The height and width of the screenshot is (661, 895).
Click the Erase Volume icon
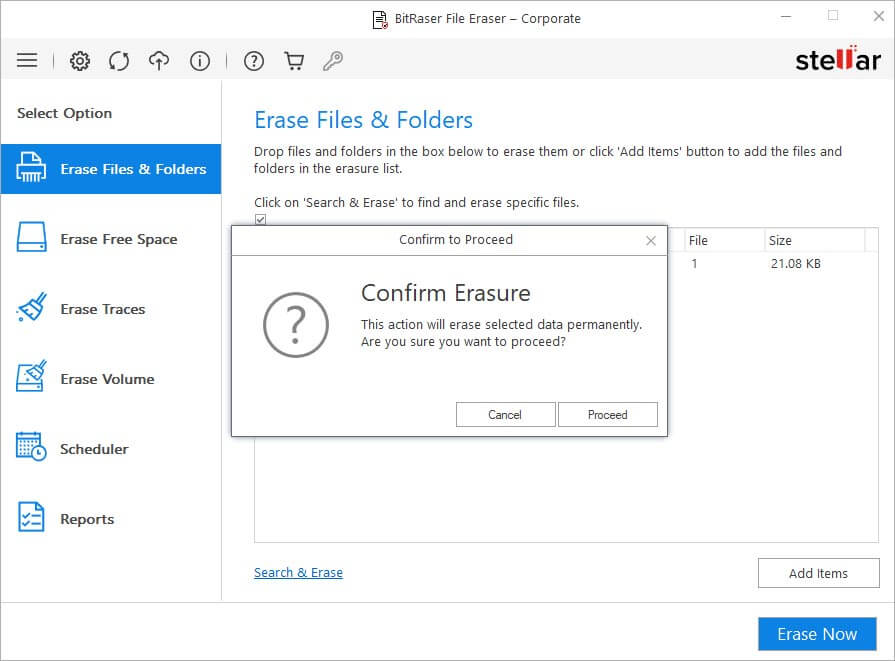31,377
